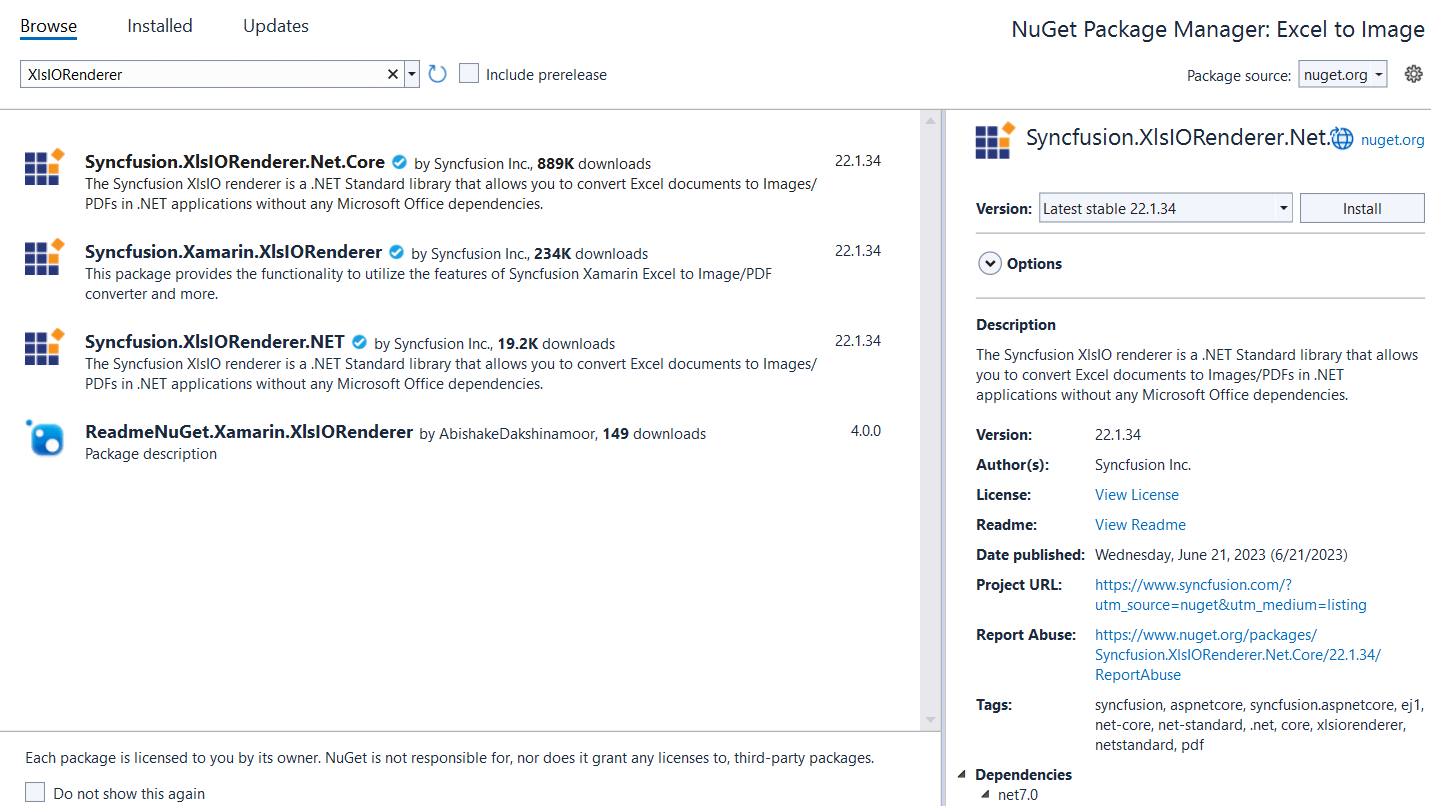Open the Version dropdown showing Latest stable 22.1.34

click(x=1165, y=208)
